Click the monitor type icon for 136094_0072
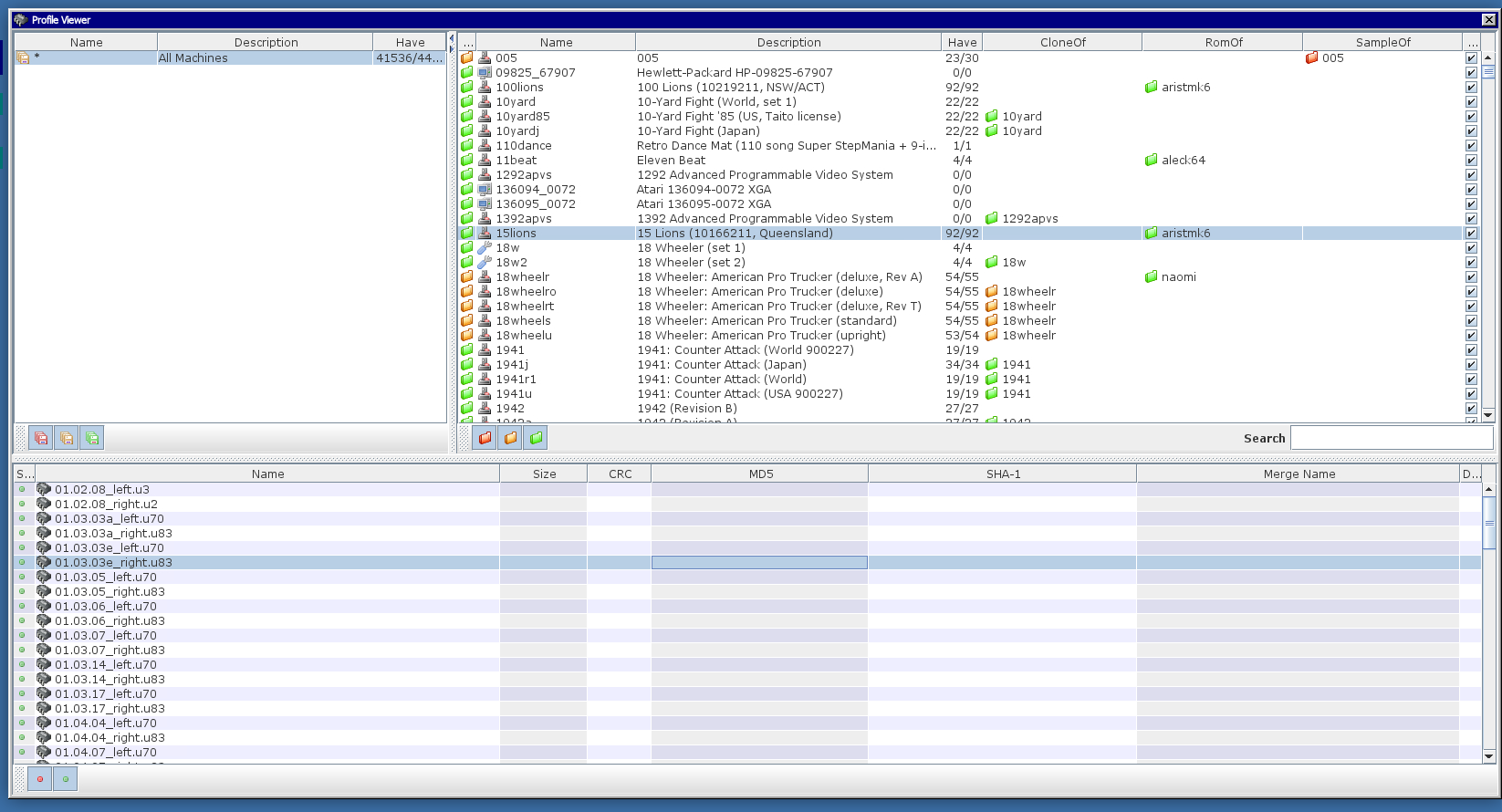This screenshot has width=1502, height=812. click(485, 189)
